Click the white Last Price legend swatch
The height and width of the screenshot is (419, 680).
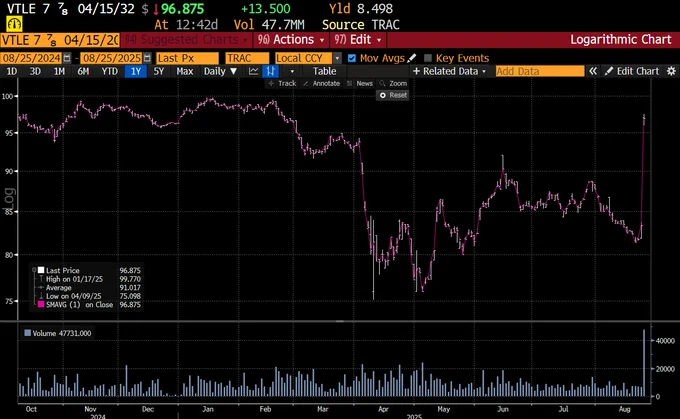point(41,270)
